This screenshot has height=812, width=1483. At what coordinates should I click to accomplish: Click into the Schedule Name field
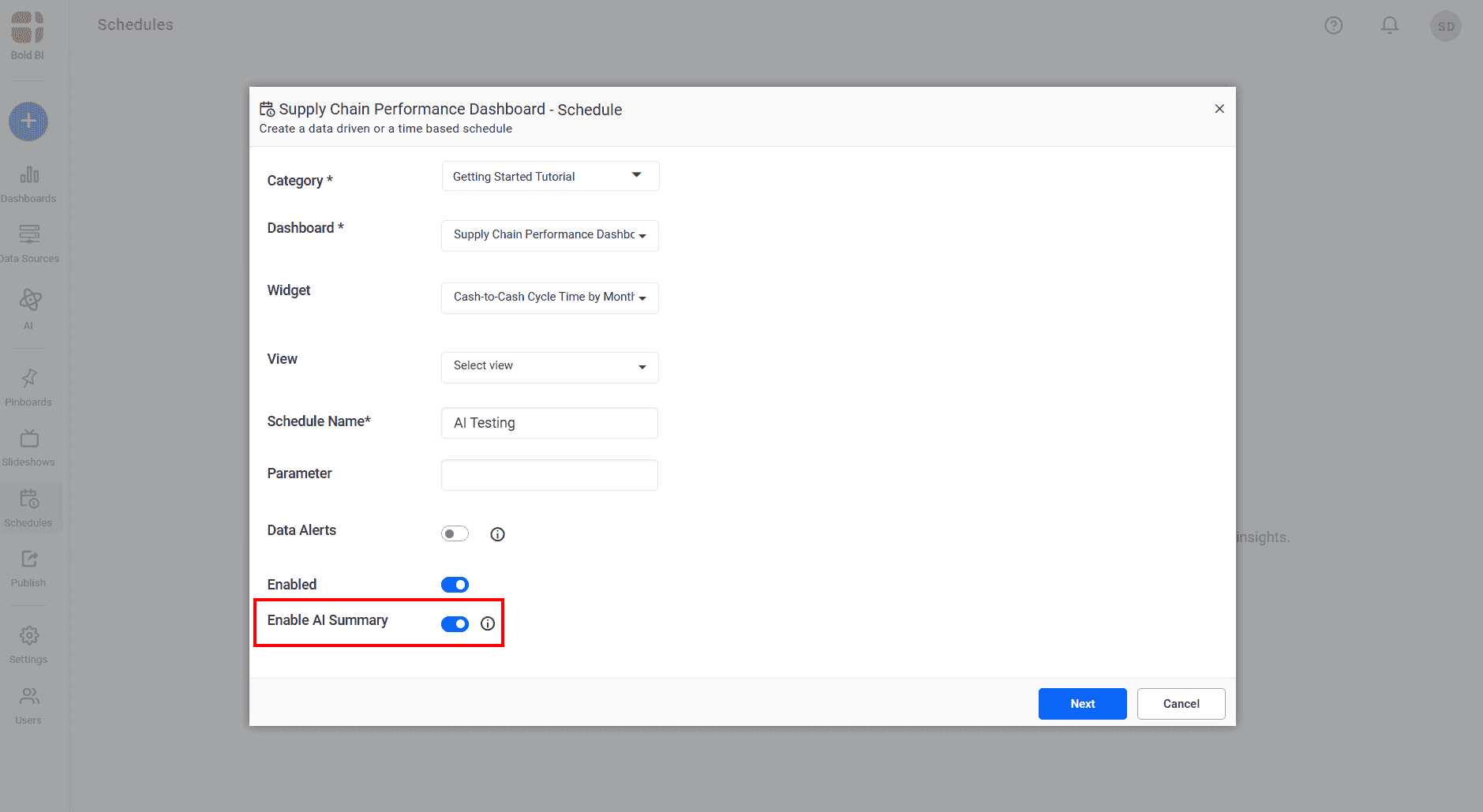click(x=549, y=423)
